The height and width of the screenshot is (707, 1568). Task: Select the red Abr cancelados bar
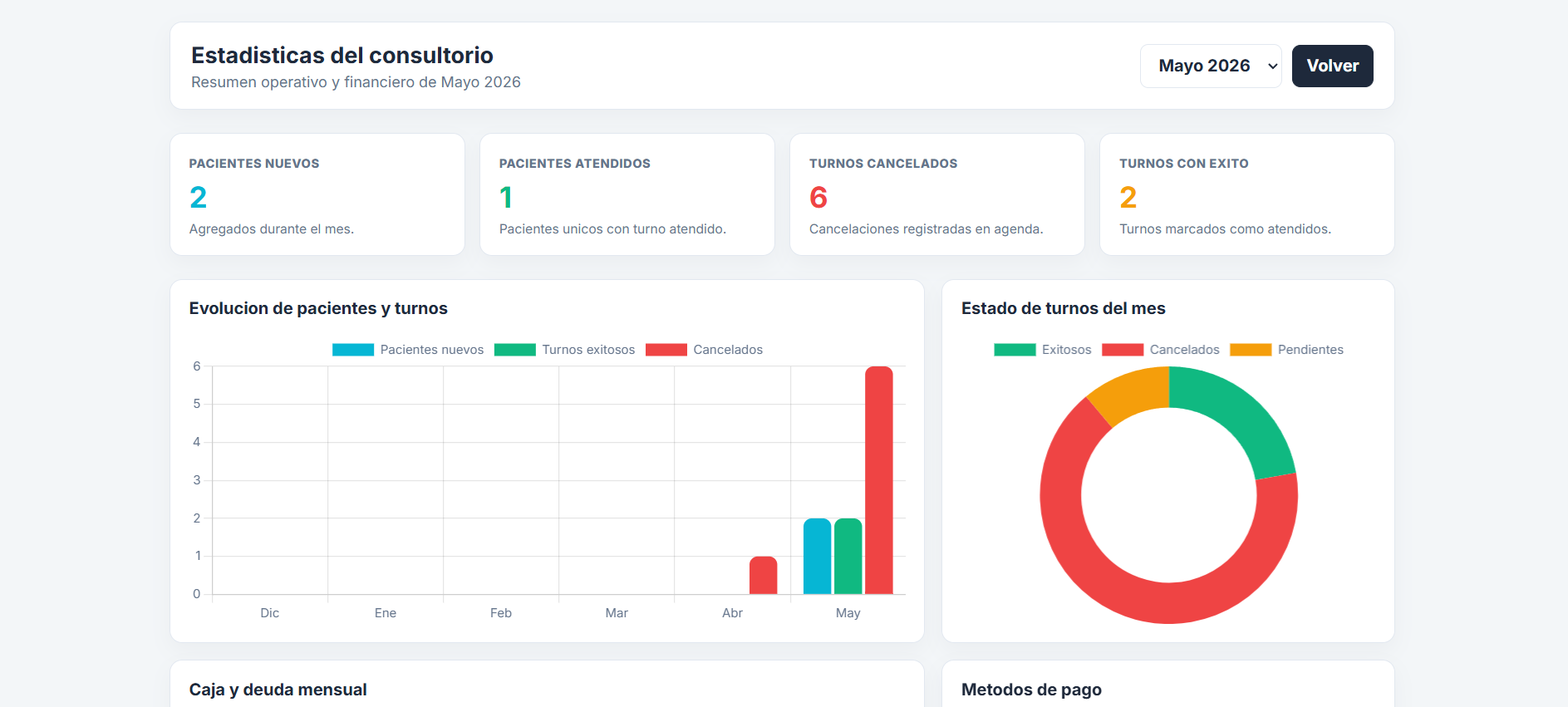click(763, 575)
